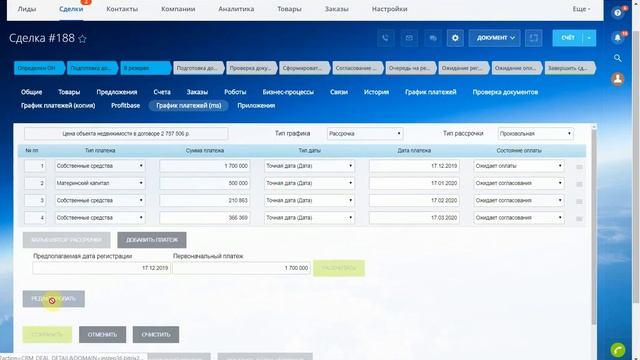
Task: Expand the Еще menu in top navigation
Action: [581, 9]
